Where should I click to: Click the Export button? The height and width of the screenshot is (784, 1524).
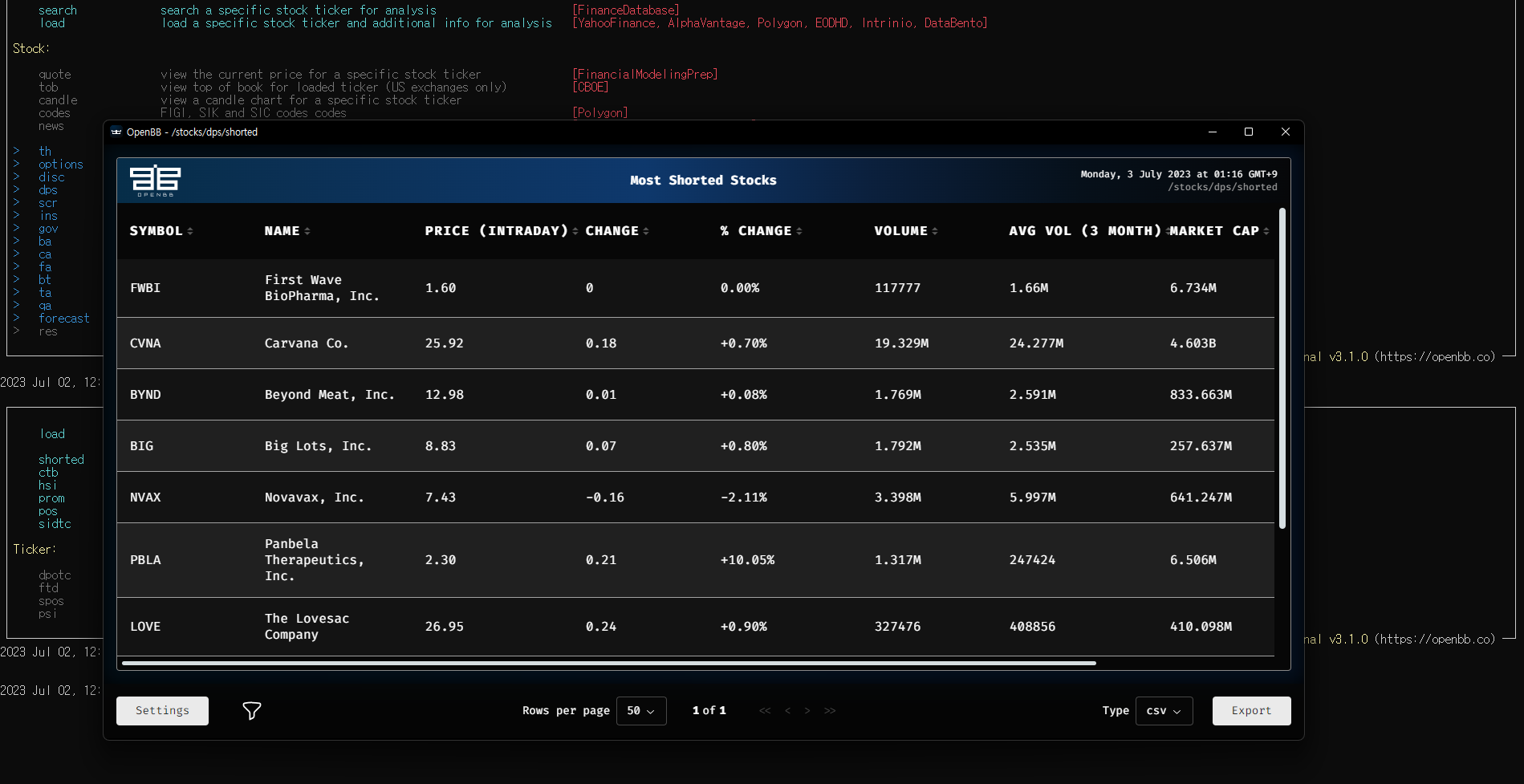[x=1251, y=711]
